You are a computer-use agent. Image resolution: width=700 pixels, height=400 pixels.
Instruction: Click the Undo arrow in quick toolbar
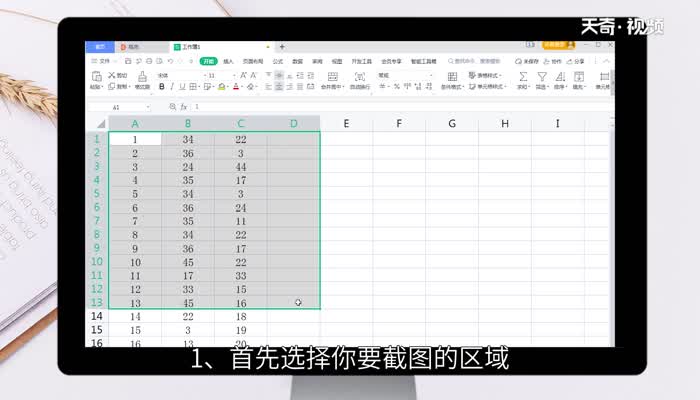[x=170, y=61]
